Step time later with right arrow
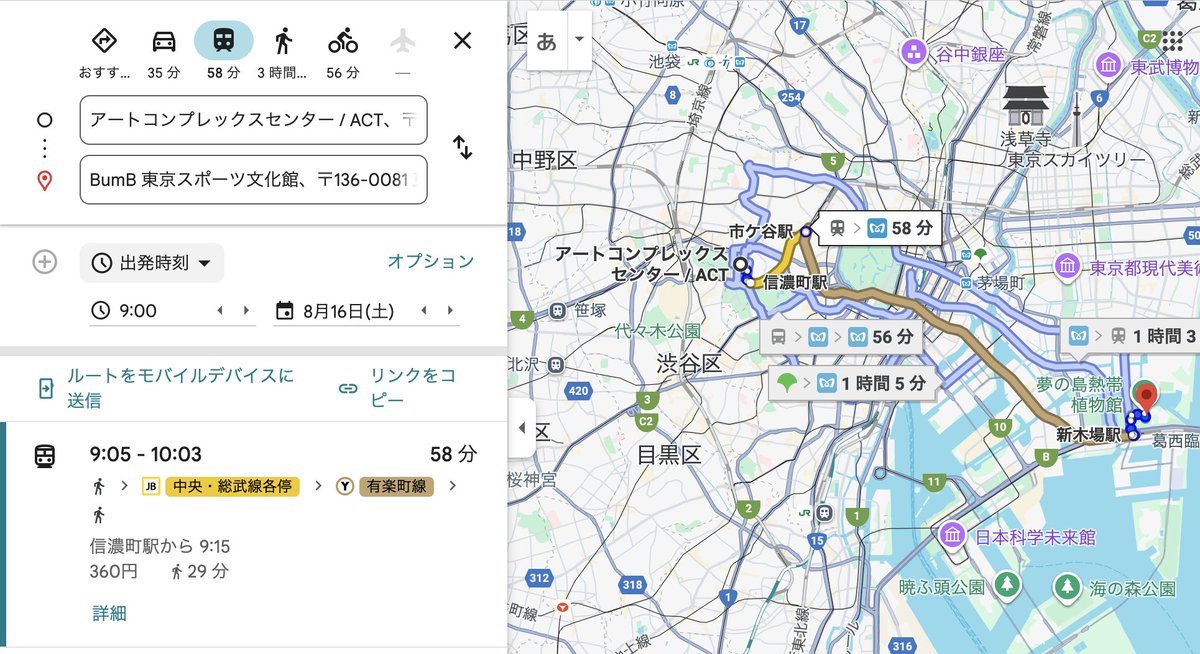Image resolution: width=1200 pixels, height=654 pixels. coord(247,311)
